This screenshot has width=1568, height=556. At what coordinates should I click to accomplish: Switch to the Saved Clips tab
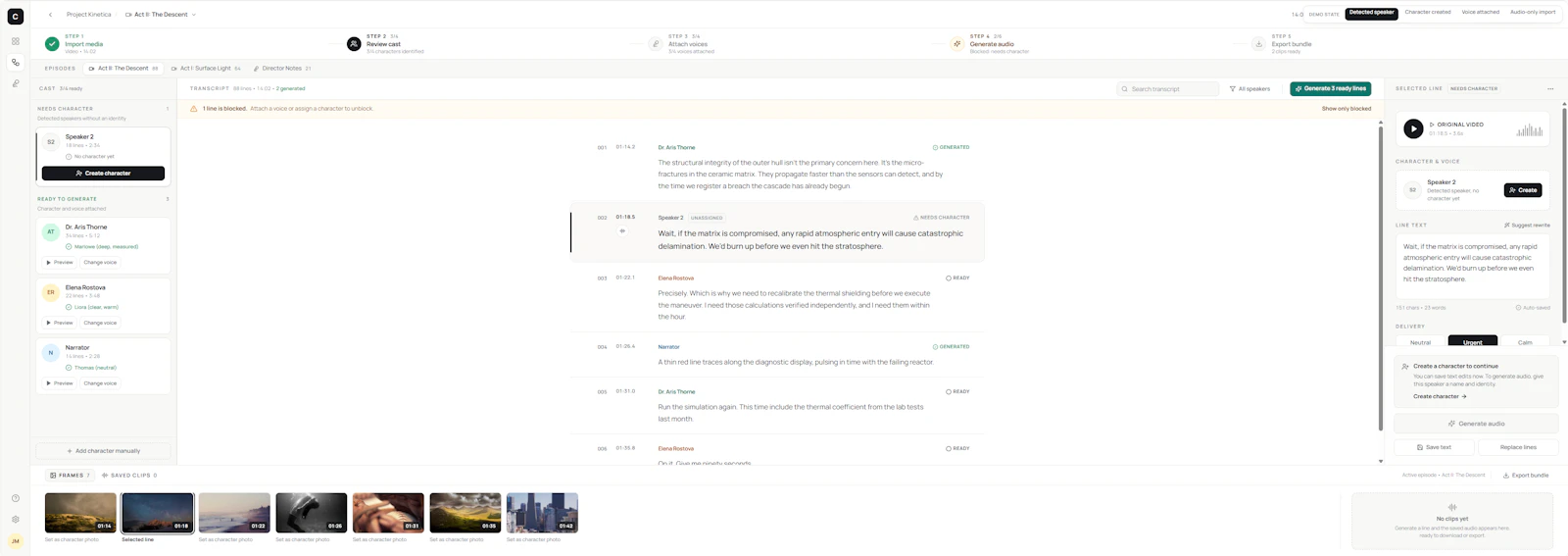[129, 476]
